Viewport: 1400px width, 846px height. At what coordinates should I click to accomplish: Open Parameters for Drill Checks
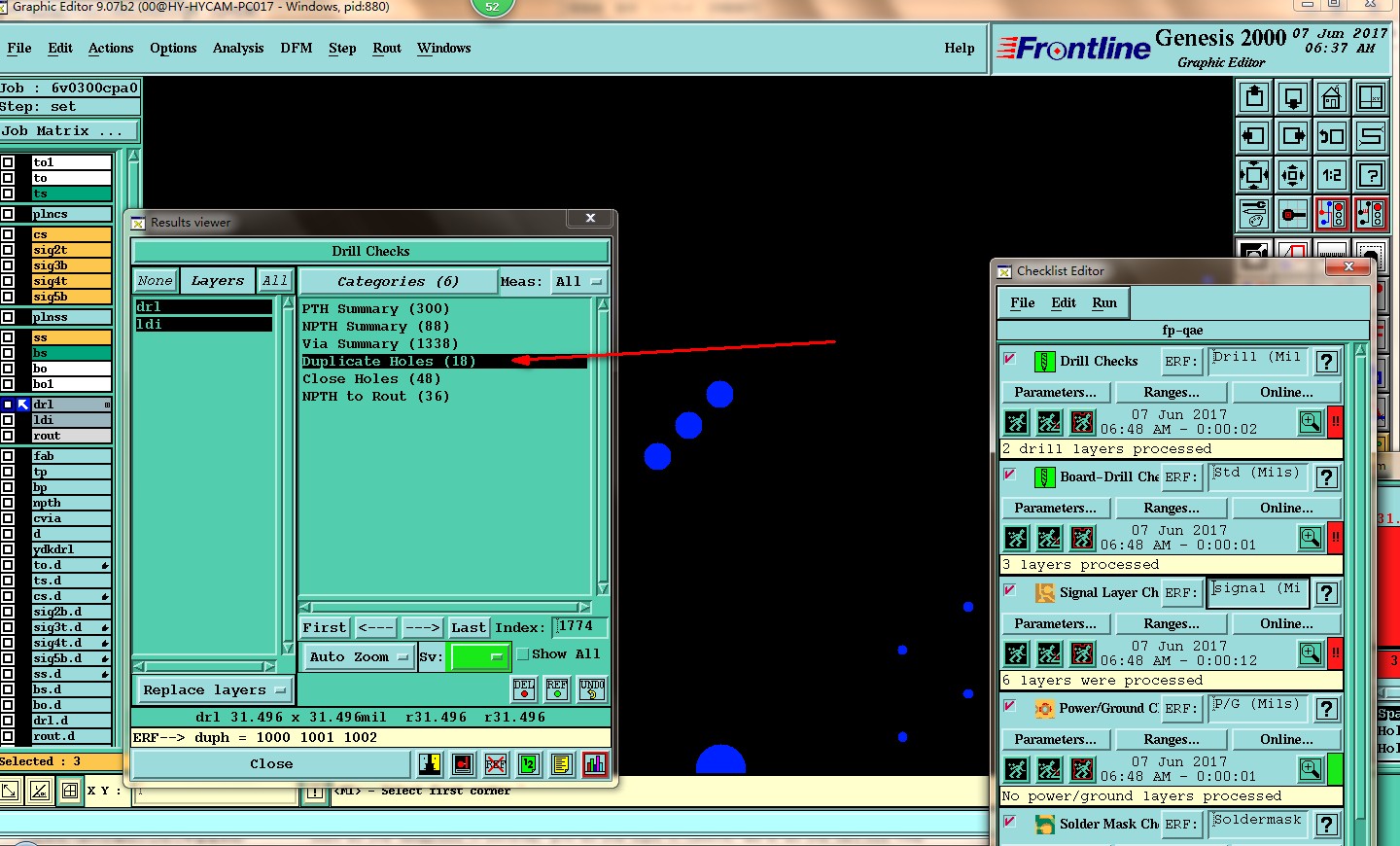(x=1055, y=392)
